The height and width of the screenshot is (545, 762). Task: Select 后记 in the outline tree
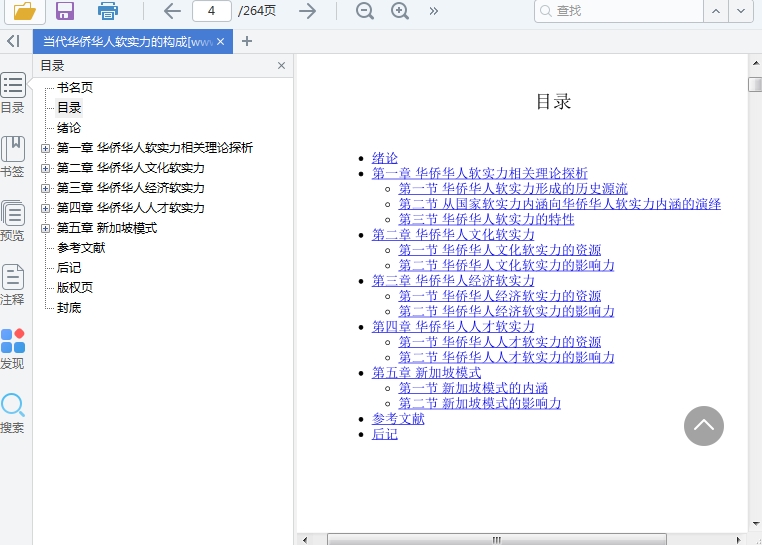pos(69,267)
